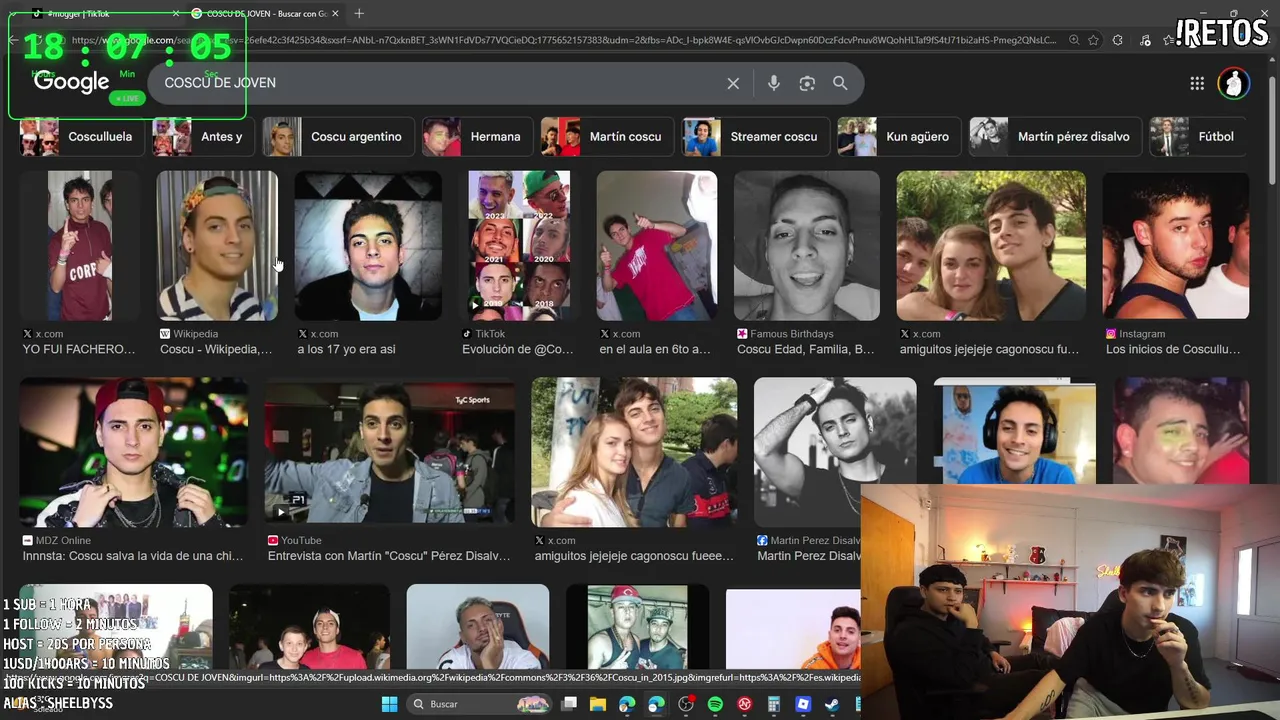Screen dimensions: 1280x720
Task: Open the YouTube Entrevista video thumbnail
Action: [x=390, y=452]
